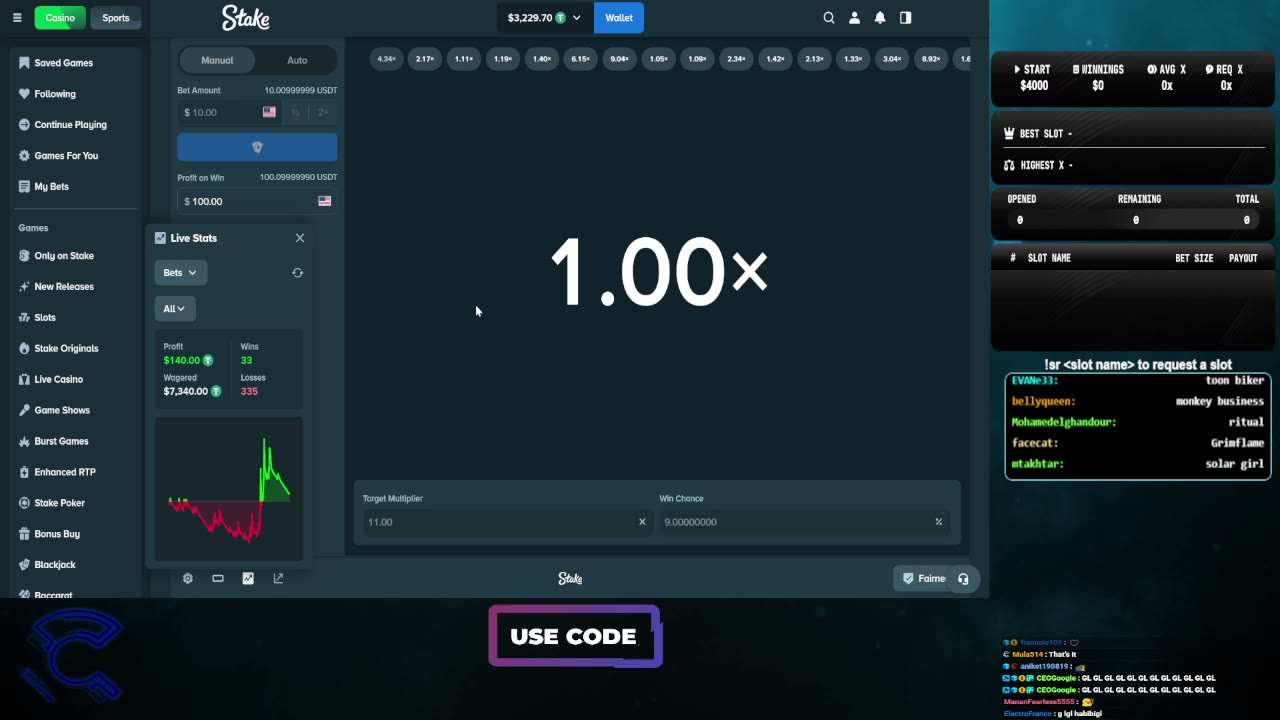Viewport: 1280px width, 720px height.
Task: Click the $7,340.00 wagered value
Action: click(186, 391)
